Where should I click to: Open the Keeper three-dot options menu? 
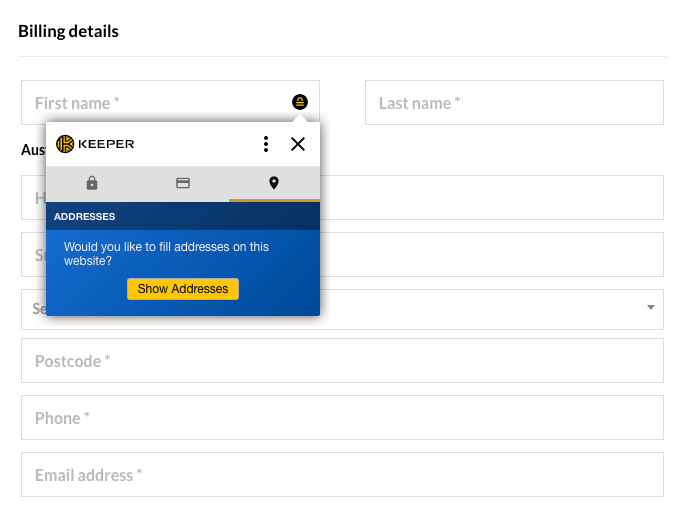(x=266, y=144)
